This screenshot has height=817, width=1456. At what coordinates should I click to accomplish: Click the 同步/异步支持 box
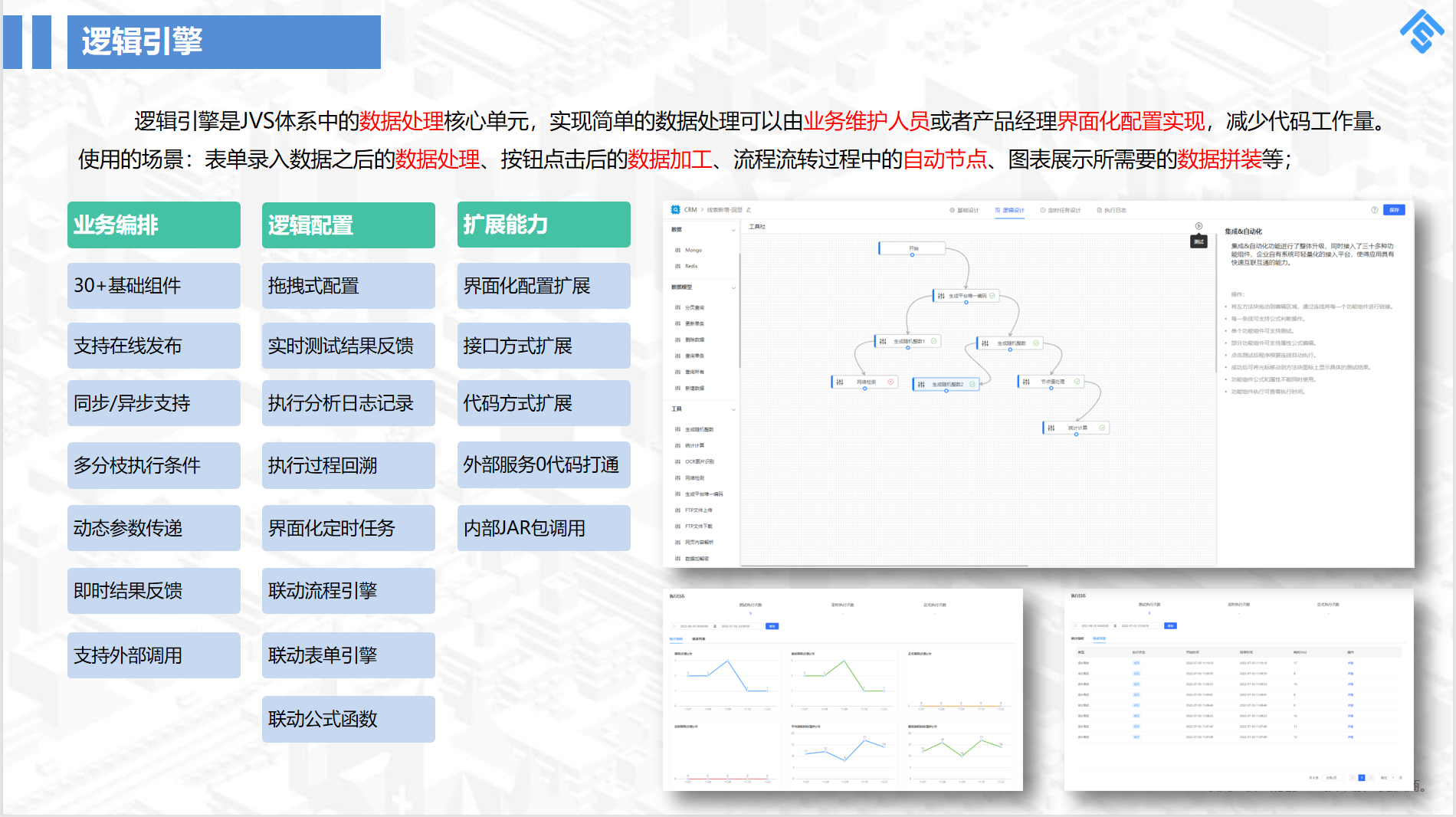(x=154, y=403)
